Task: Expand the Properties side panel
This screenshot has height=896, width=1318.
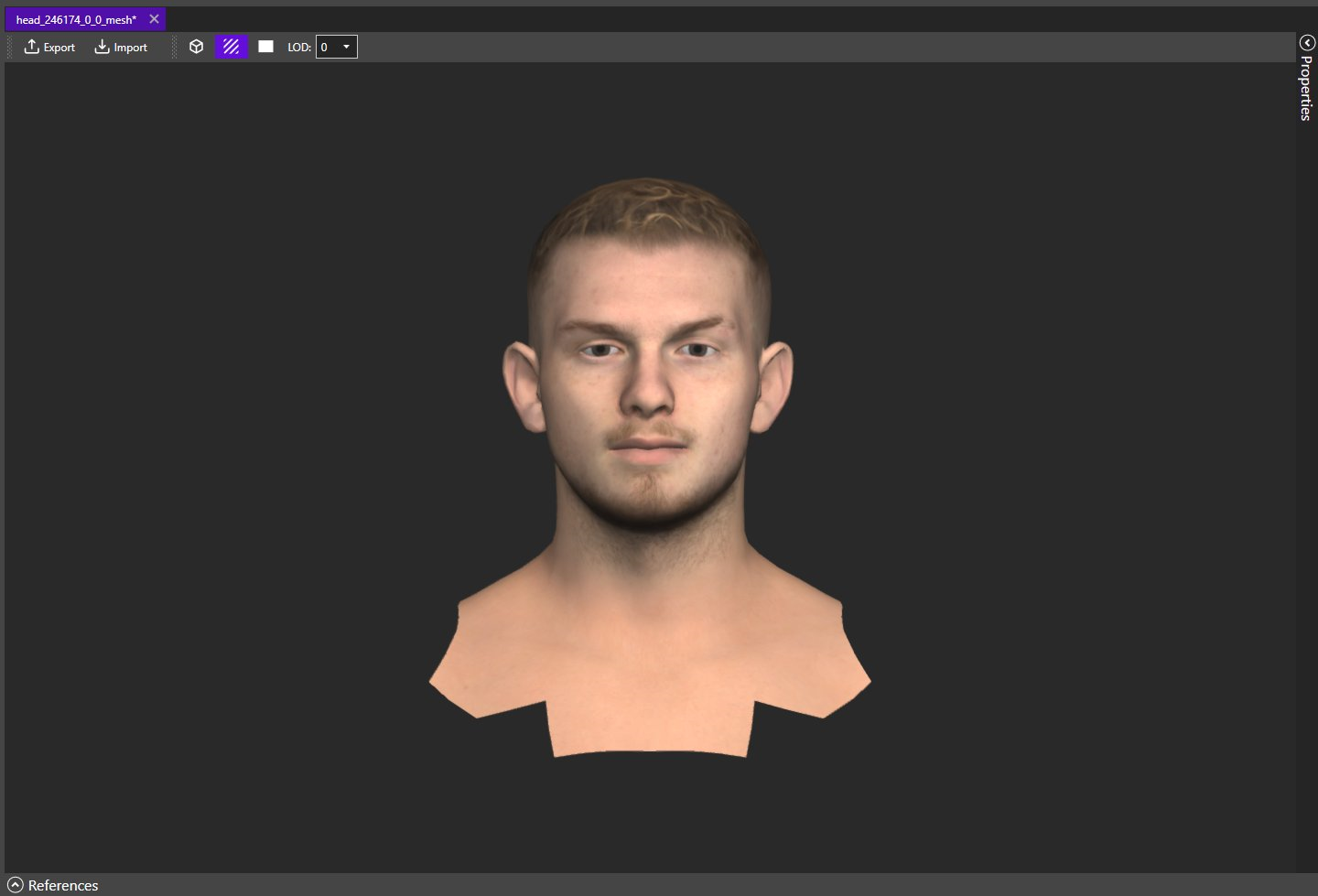Action: [x=1307, y=79]
